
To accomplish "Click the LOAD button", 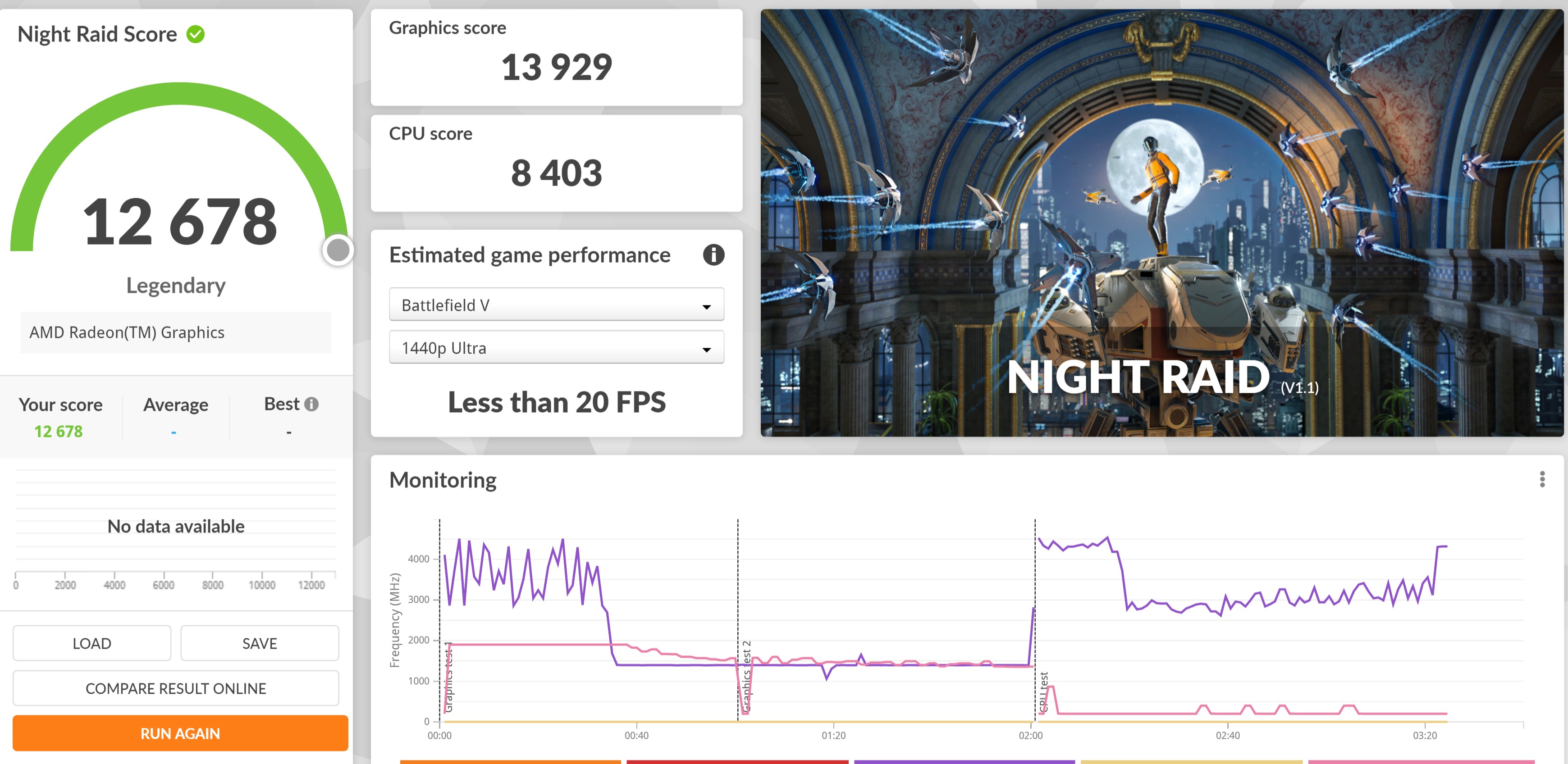I will pos(92,644).
